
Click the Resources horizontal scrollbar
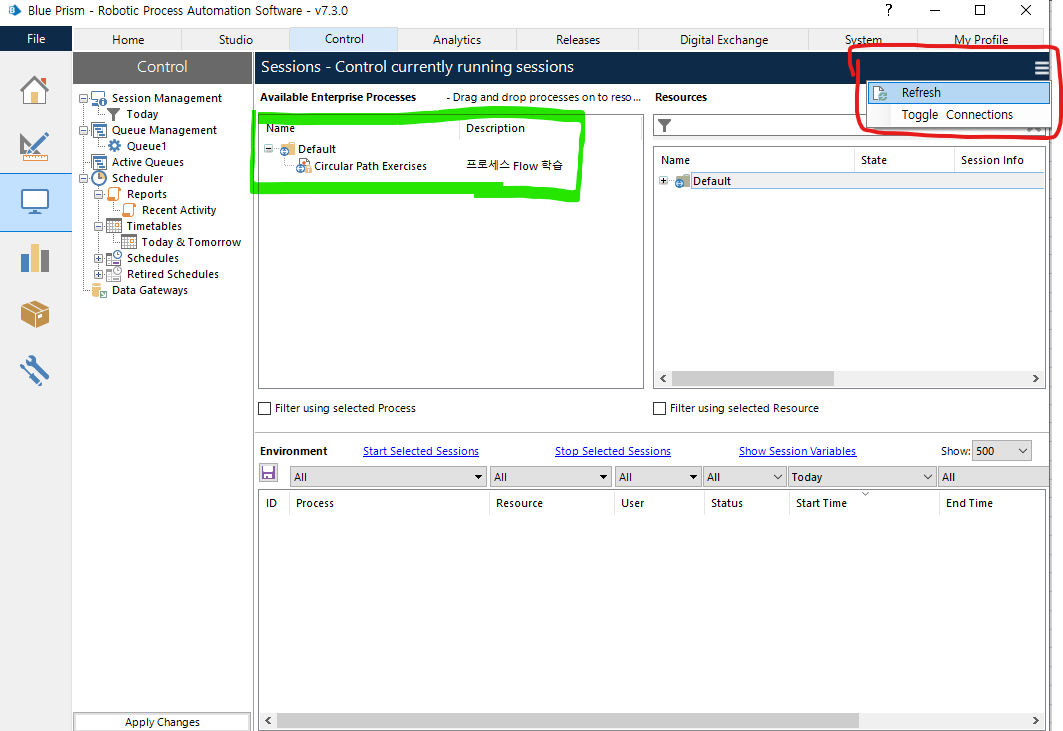tap(849, 378)
